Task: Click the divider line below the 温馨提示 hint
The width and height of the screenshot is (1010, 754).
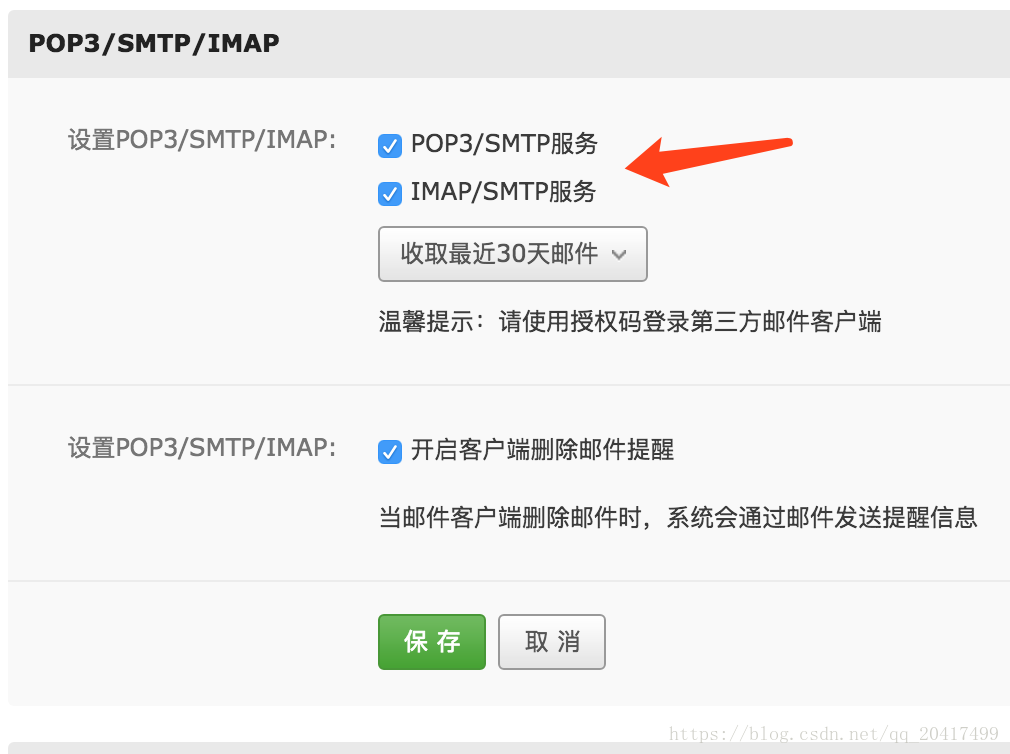Action: click(x=509, y=385)
